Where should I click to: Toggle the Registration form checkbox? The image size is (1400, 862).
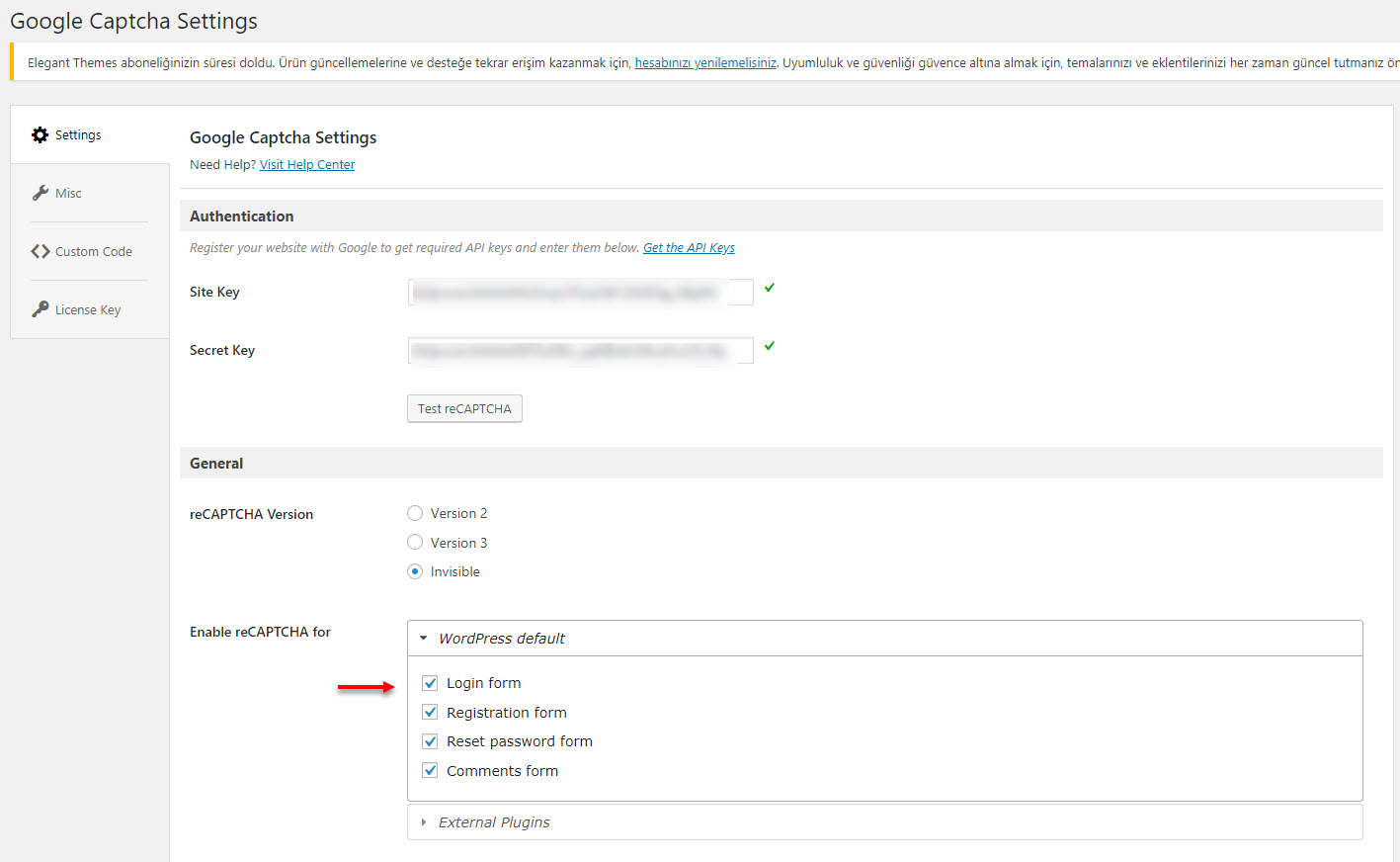430,712
